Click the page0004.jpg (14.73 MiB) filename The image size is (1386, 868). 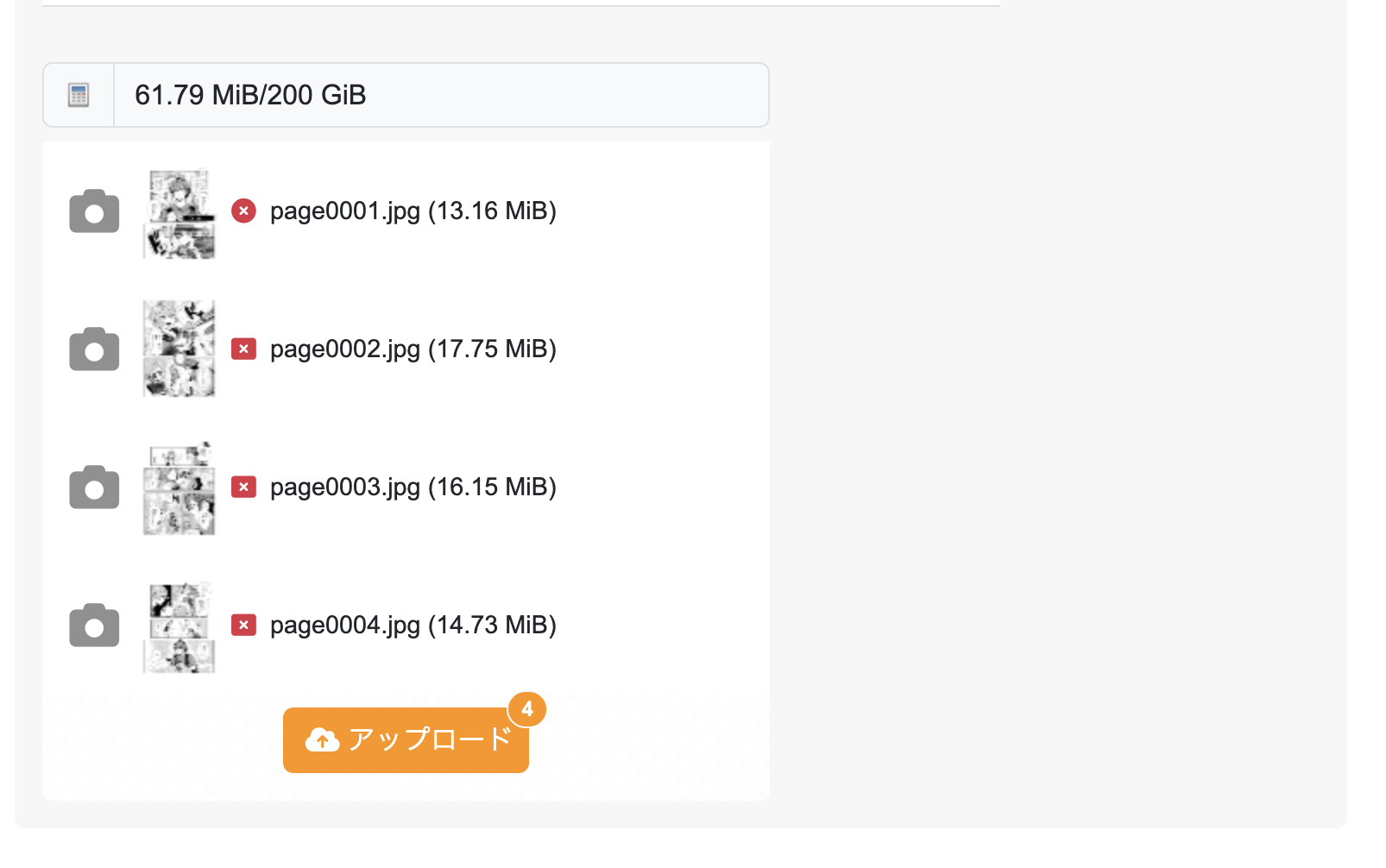pyautogui.click(x=413, y=626)
